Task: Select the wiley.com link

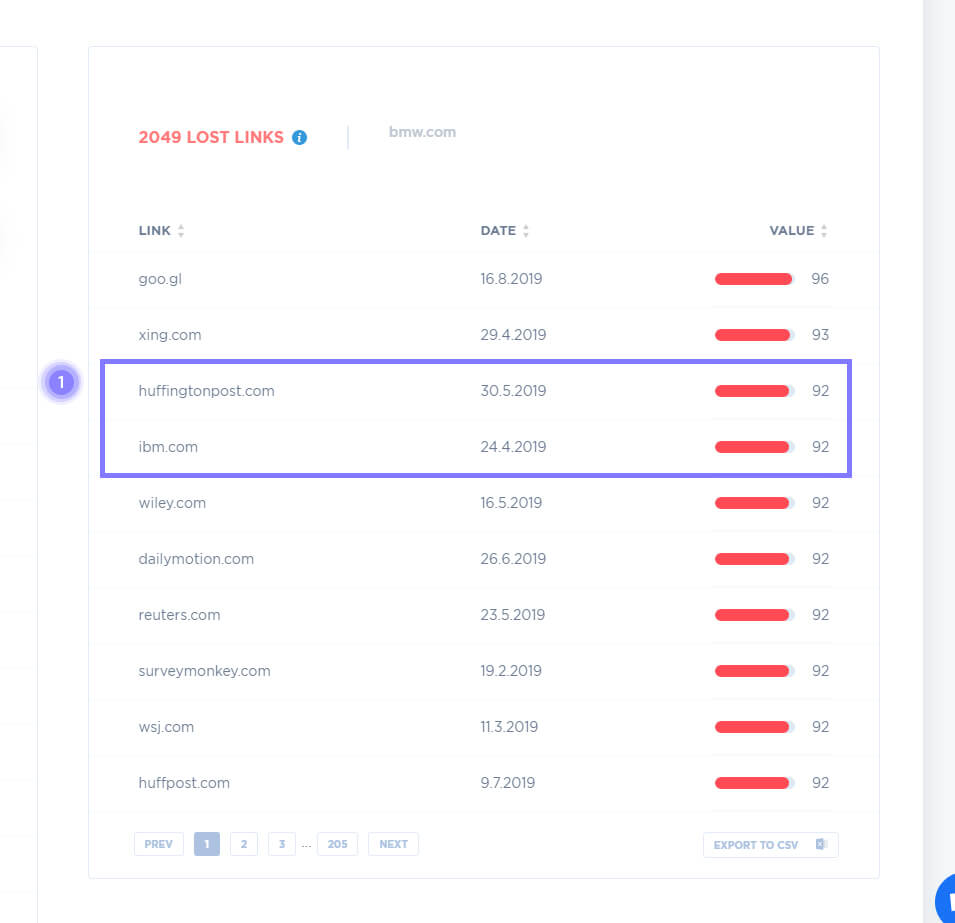Action: (172, 503)
